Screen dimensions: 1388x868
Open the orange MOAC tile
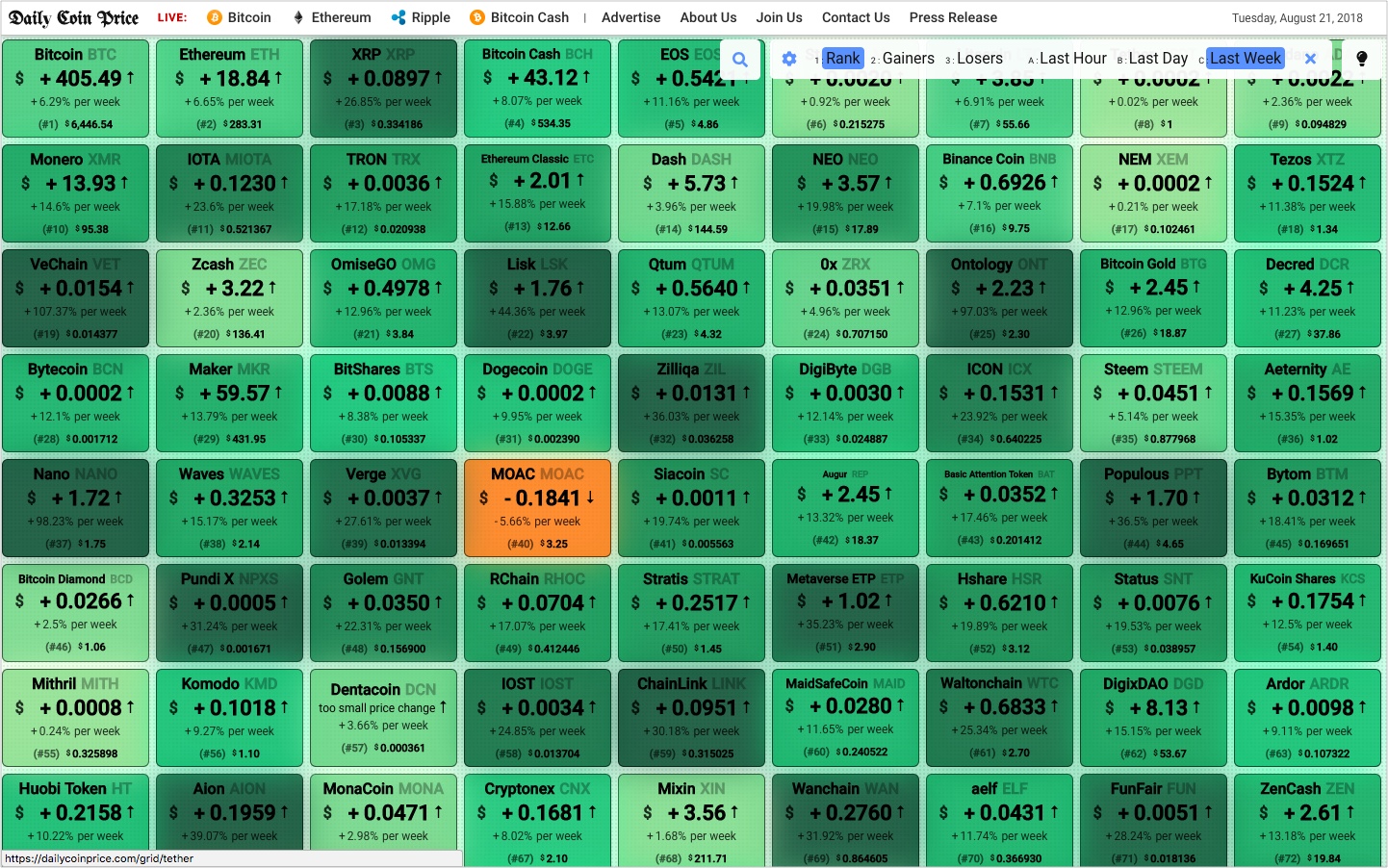tap(538, 508)
